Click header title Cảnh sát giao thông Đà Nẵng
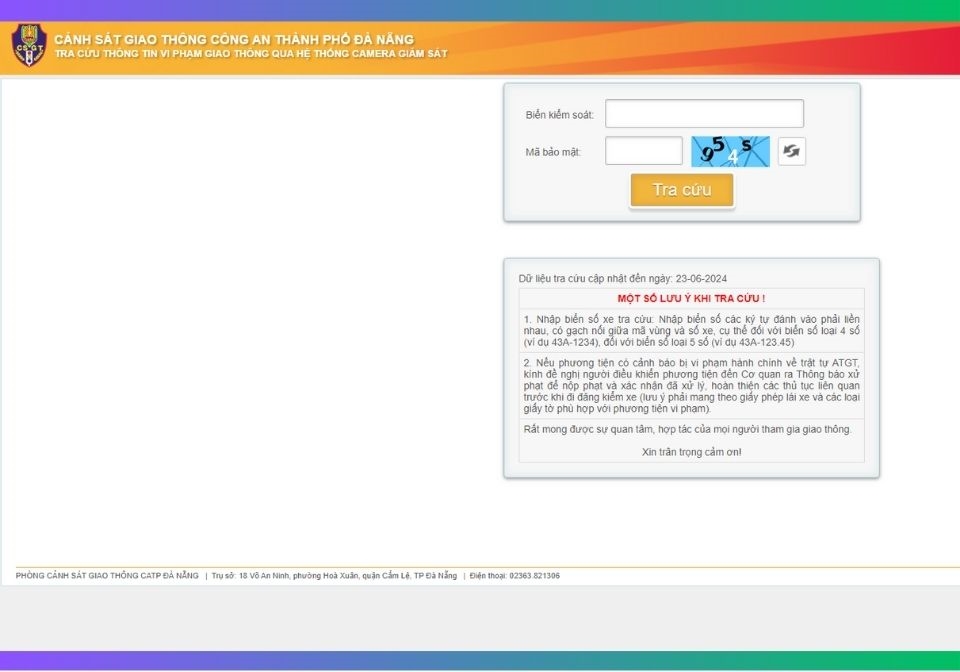 [234, 39]
